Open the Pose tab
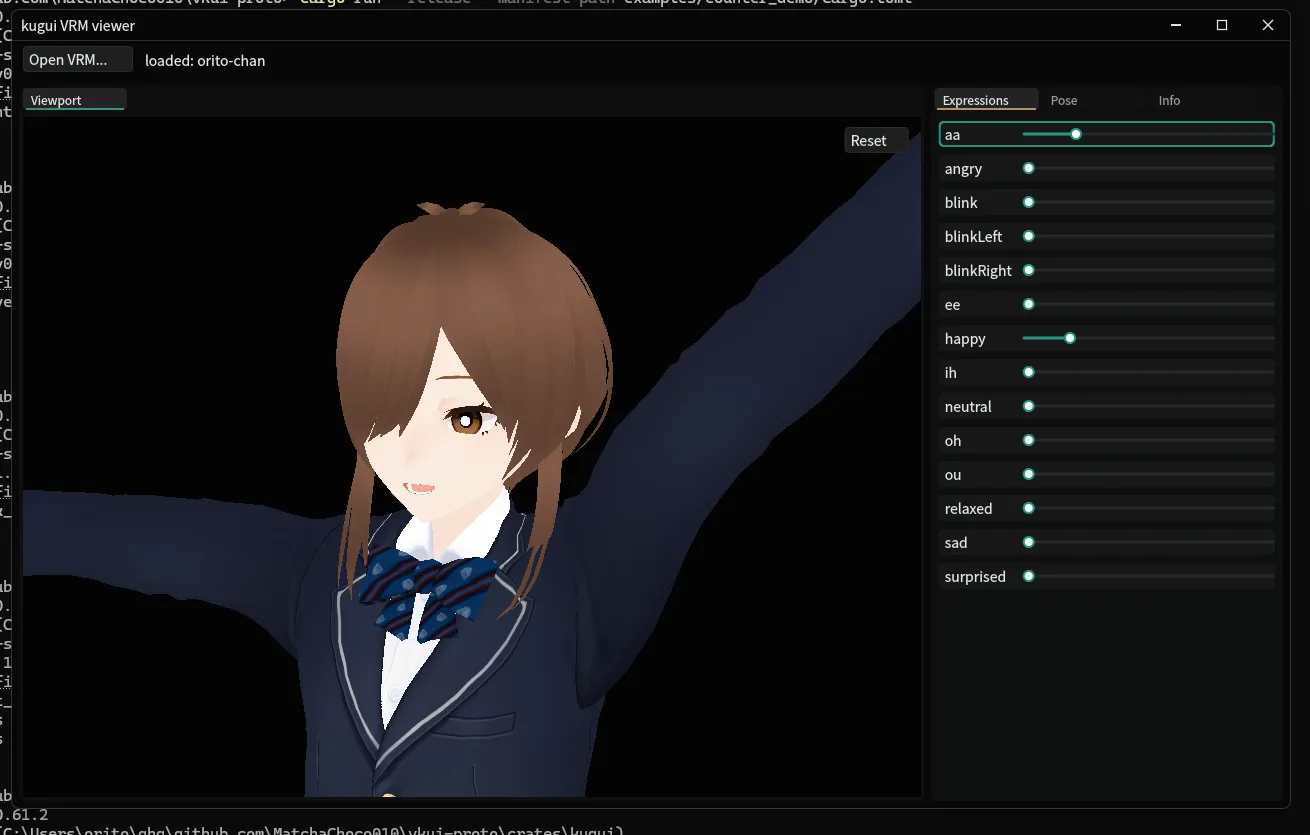 tap(1064, 100)
